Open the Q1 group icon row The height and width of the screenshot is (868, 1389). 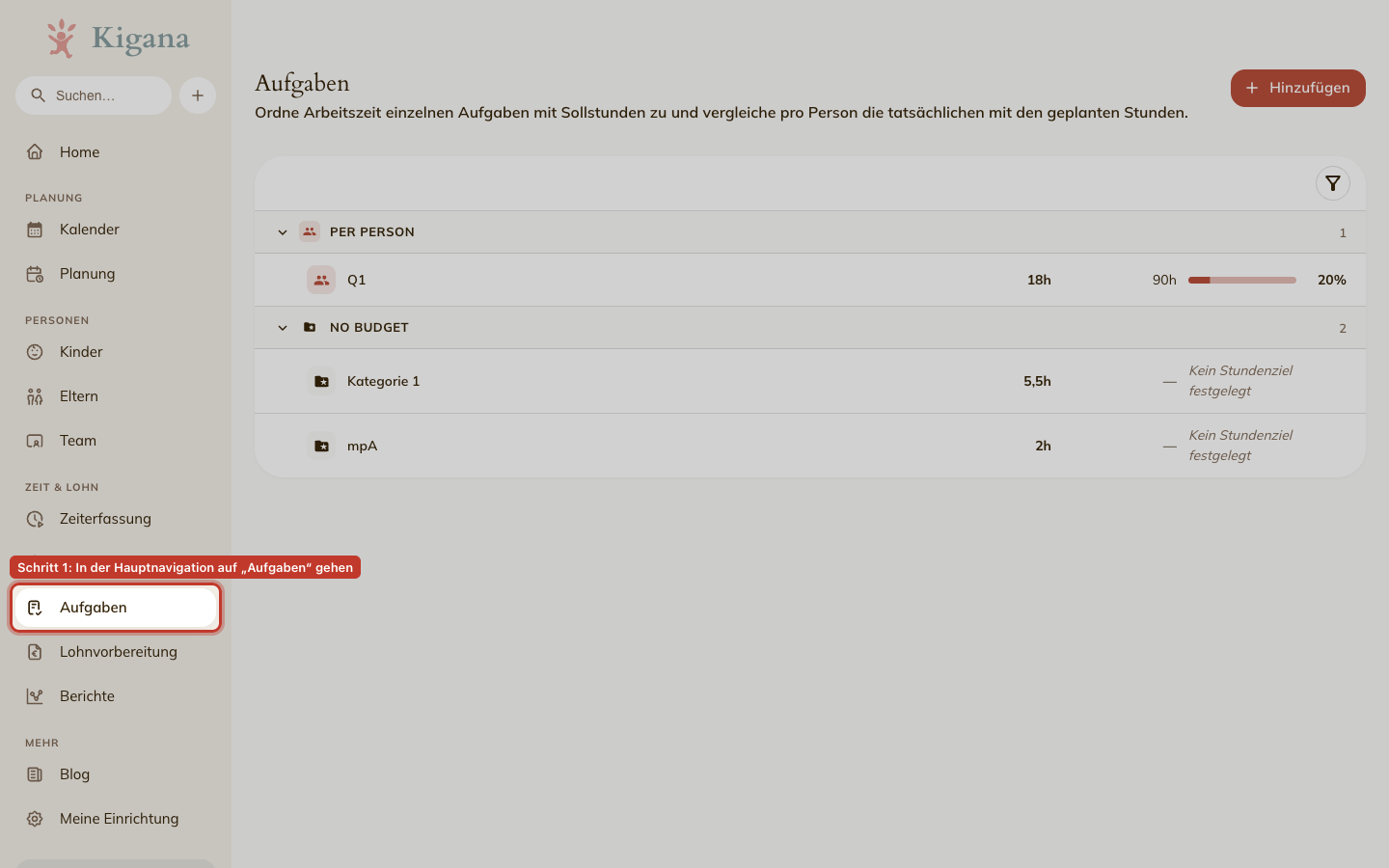[x=321, y=280]
